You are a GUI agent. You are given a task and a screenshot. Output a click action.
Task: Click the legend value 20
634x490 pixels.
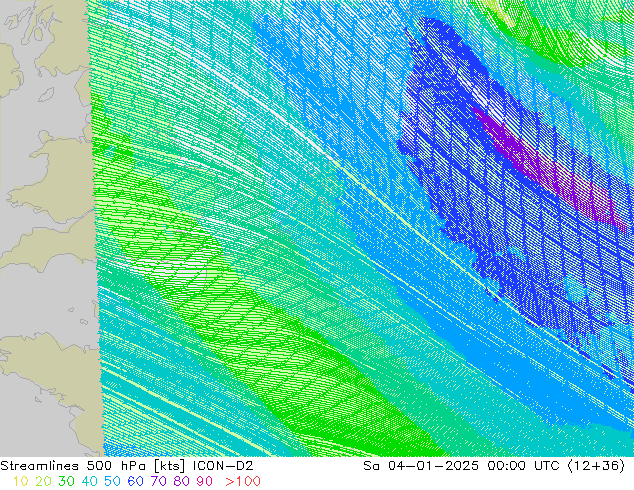point(43,482)
